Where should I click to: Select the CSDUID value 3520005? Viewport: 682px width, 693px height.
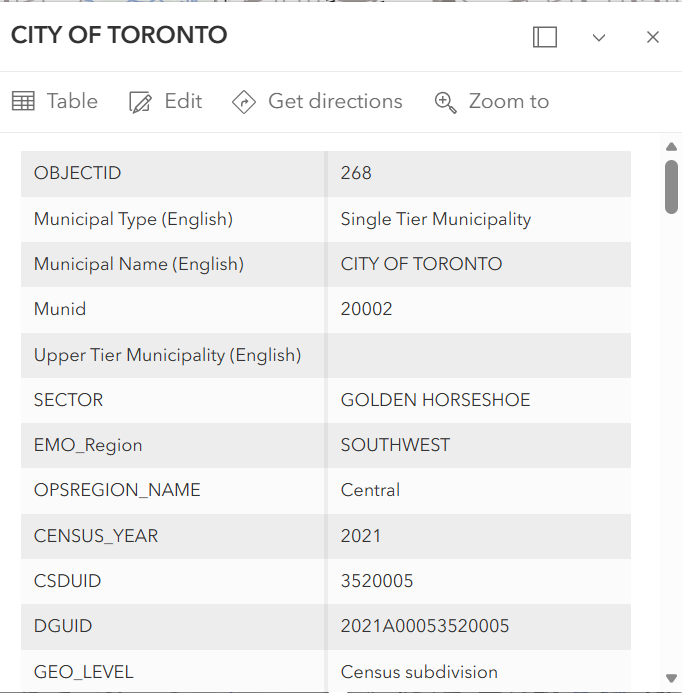click(377, 581)
